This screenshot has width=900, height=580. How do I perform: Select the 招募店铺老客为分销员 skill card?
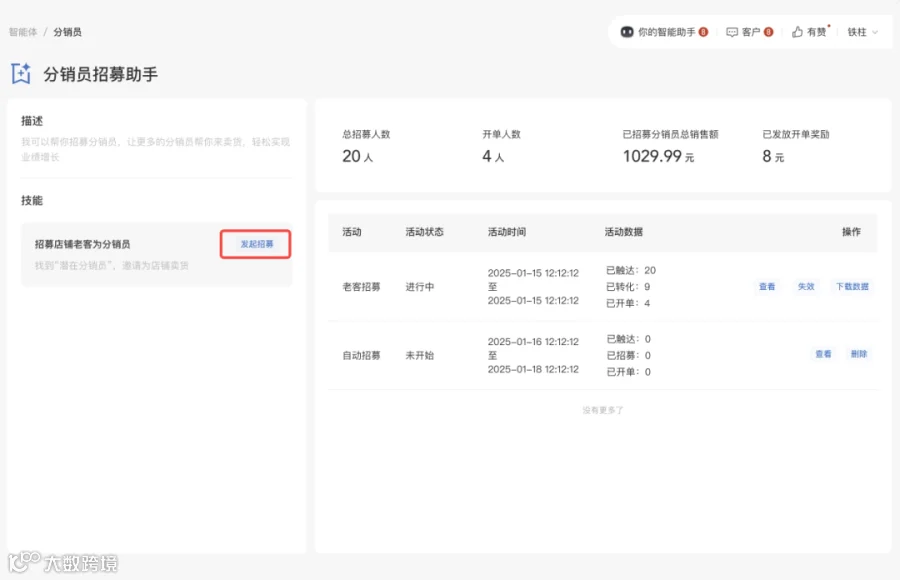pyautogui.click(x=157, y=254)
